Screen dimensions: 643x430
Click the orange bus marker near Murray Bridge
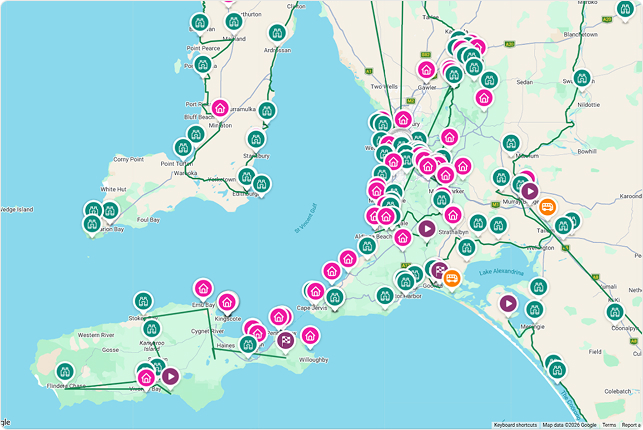[547, 207]
